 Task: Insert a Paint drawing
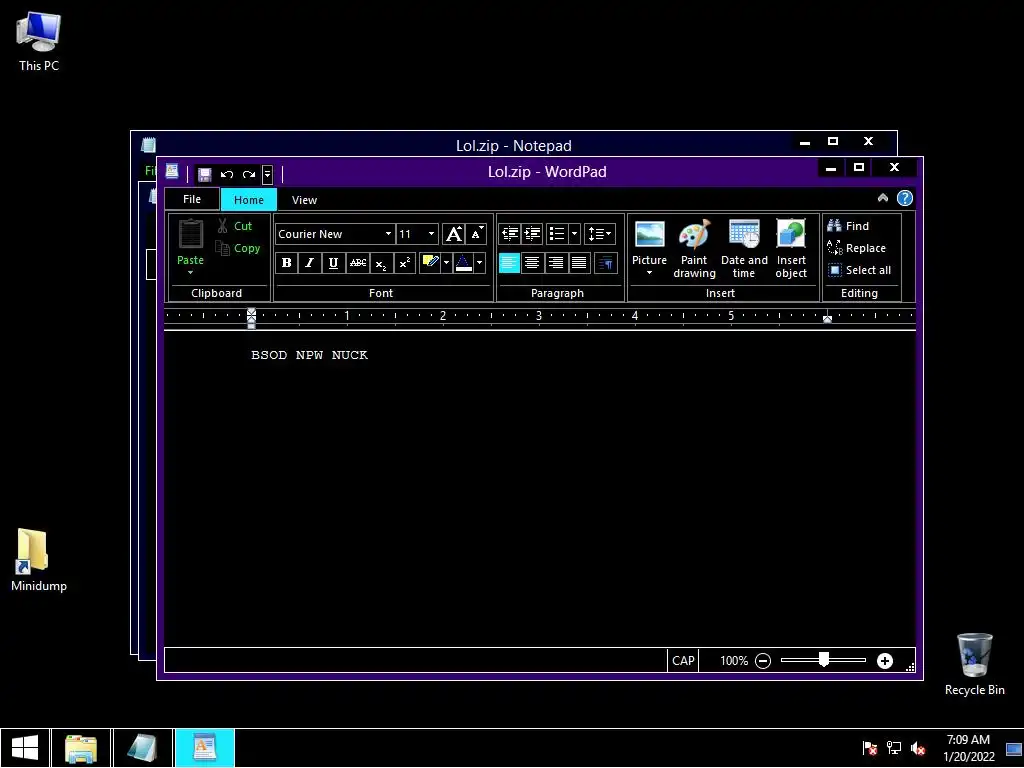[694, 249]
